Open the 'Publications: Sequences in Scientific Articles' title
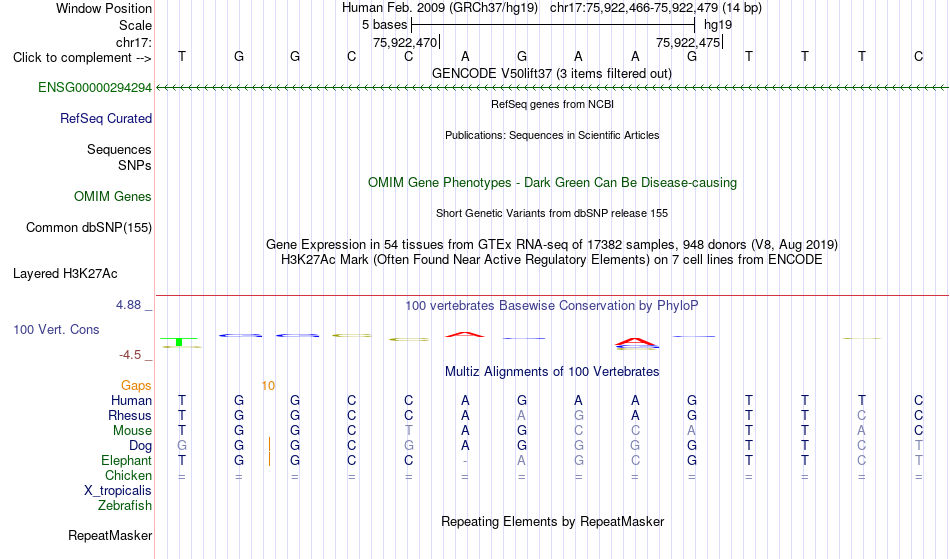This screenshot has height=559, width=950. [552, 135]
